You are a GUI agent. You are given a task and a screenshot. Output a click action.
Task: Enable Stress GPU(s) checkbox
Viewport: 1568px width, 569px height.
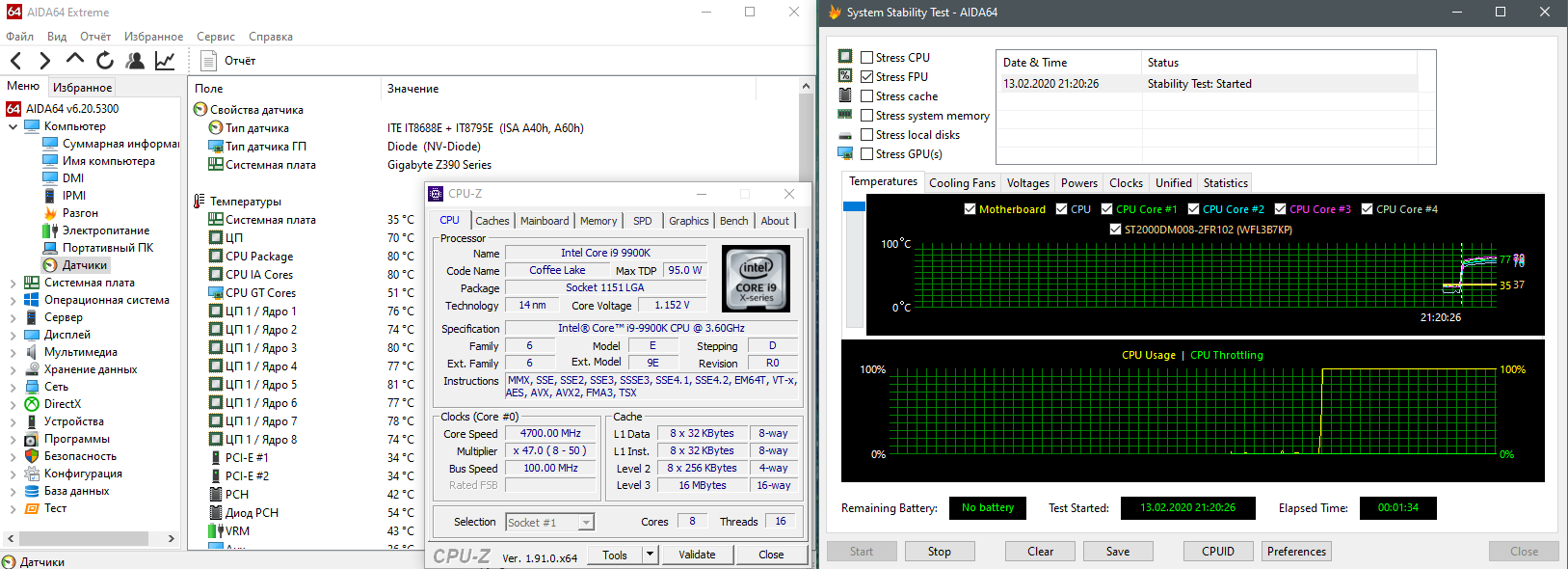867,154
